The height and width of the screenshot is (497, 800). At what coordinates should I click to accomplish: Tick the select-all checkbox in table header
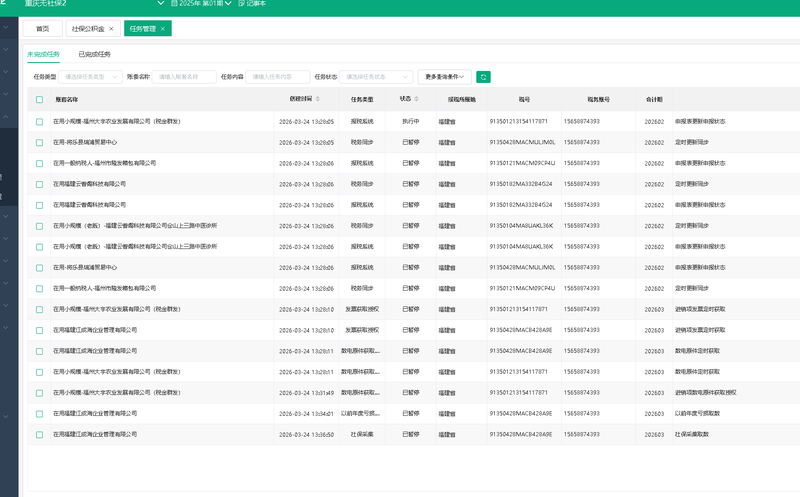39,100
